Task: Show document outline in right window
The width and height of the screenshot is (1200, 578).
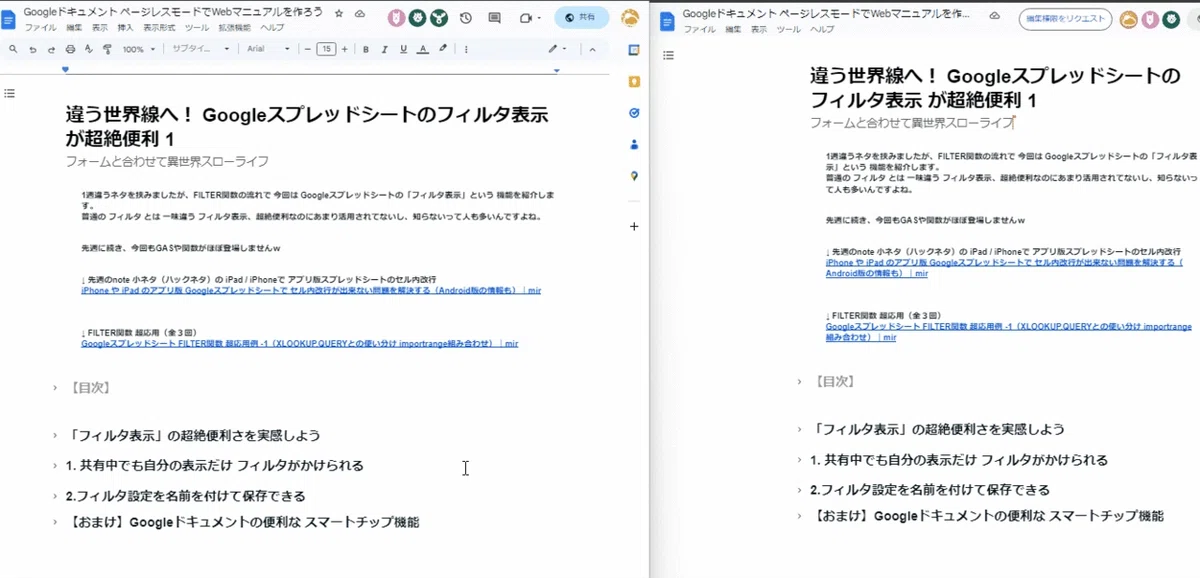Action: [x=668, y=55]
